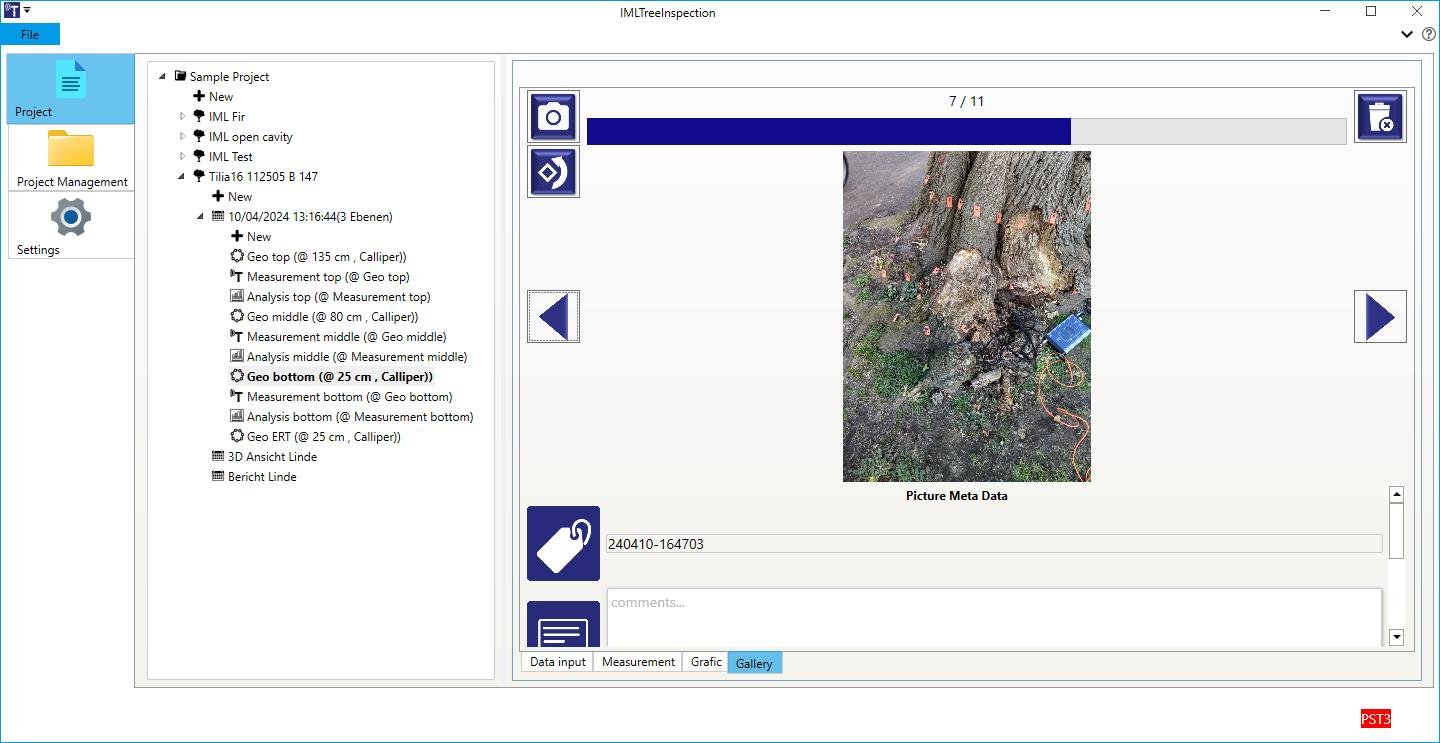Open the File menu

pos(30,34)
